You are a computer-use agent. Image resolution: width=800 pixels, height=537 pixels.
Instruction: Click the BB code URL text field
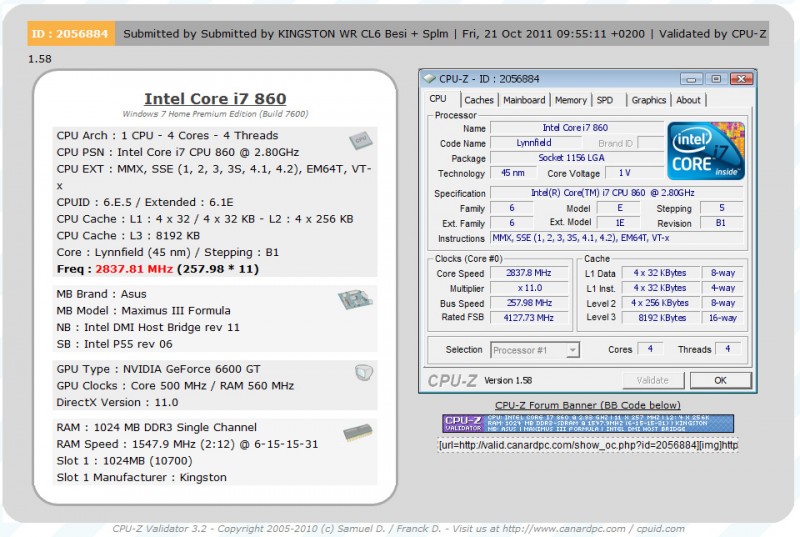[588, 445]
